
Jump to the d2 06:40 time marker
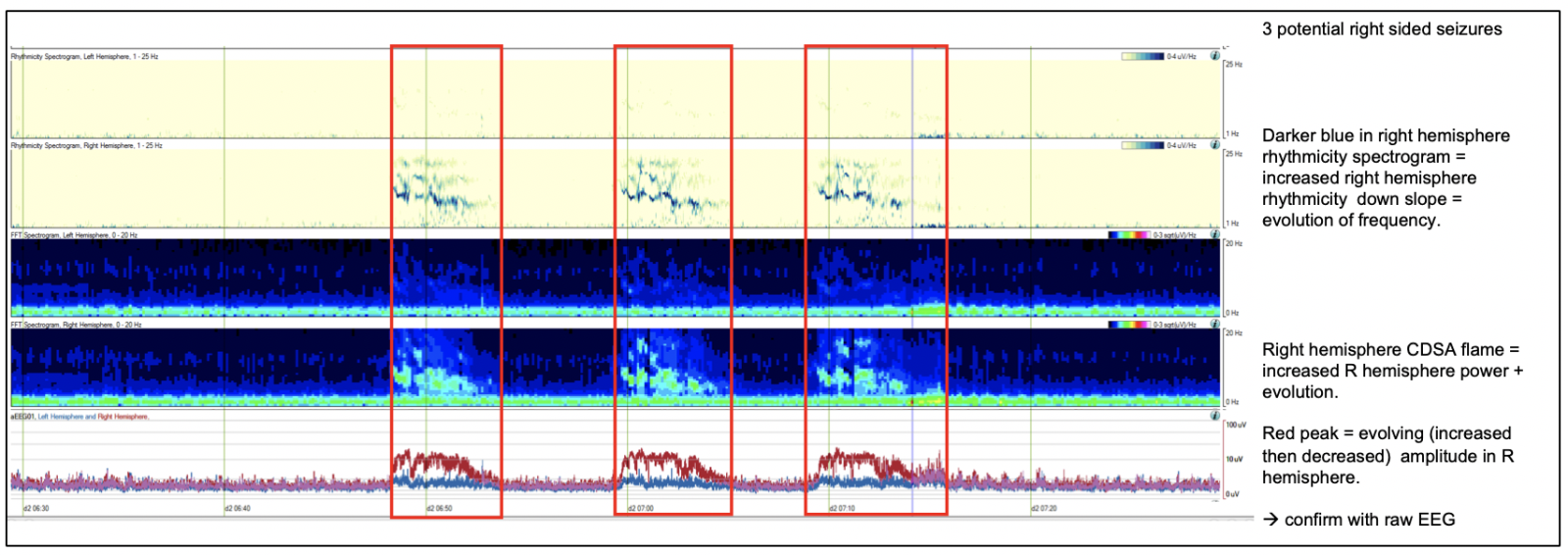[237, 508]
